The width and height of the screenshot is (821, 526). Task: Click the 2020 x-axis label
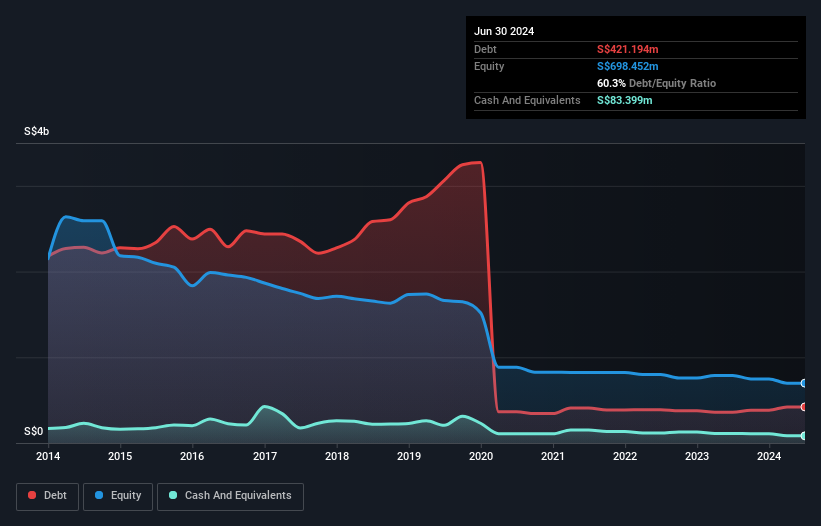[x=481, y=456]
